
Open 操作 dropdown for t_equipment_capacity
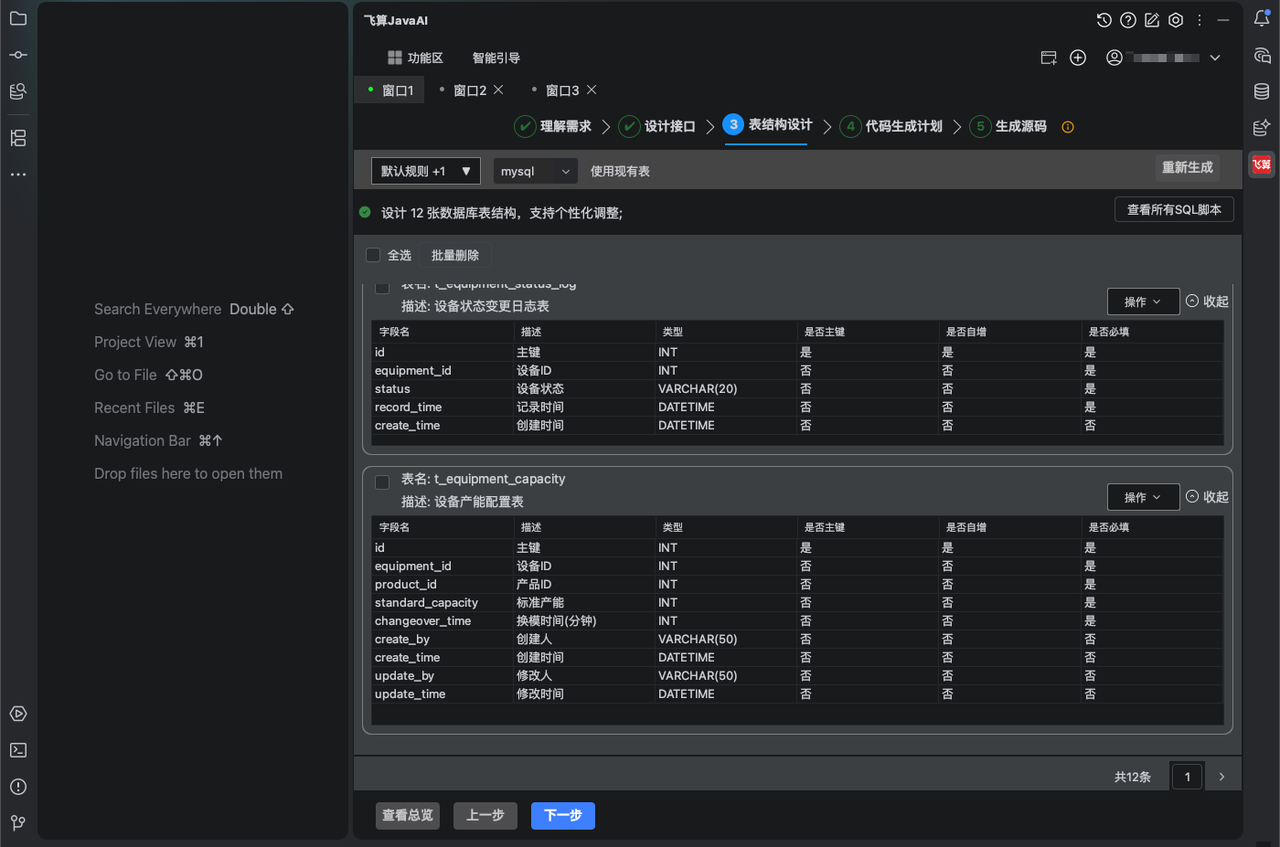click(x=1143, y=497)
